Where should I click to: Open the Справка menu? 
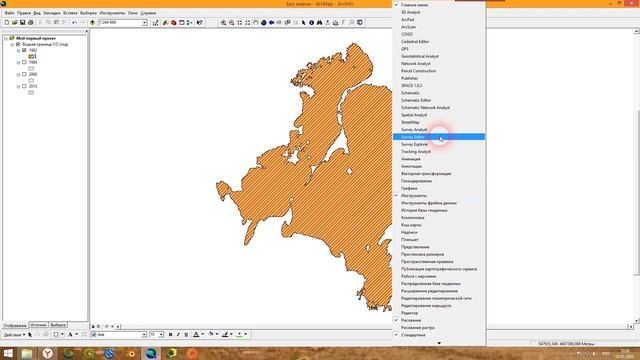(x=148, y=13)
